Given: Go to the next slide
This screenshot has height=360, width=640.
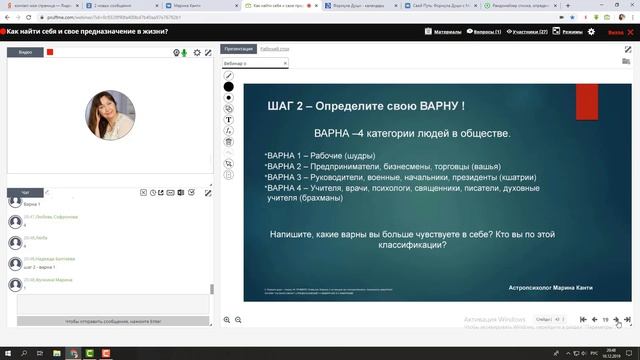Looking at the screenshot, I should tap(616, 320).
